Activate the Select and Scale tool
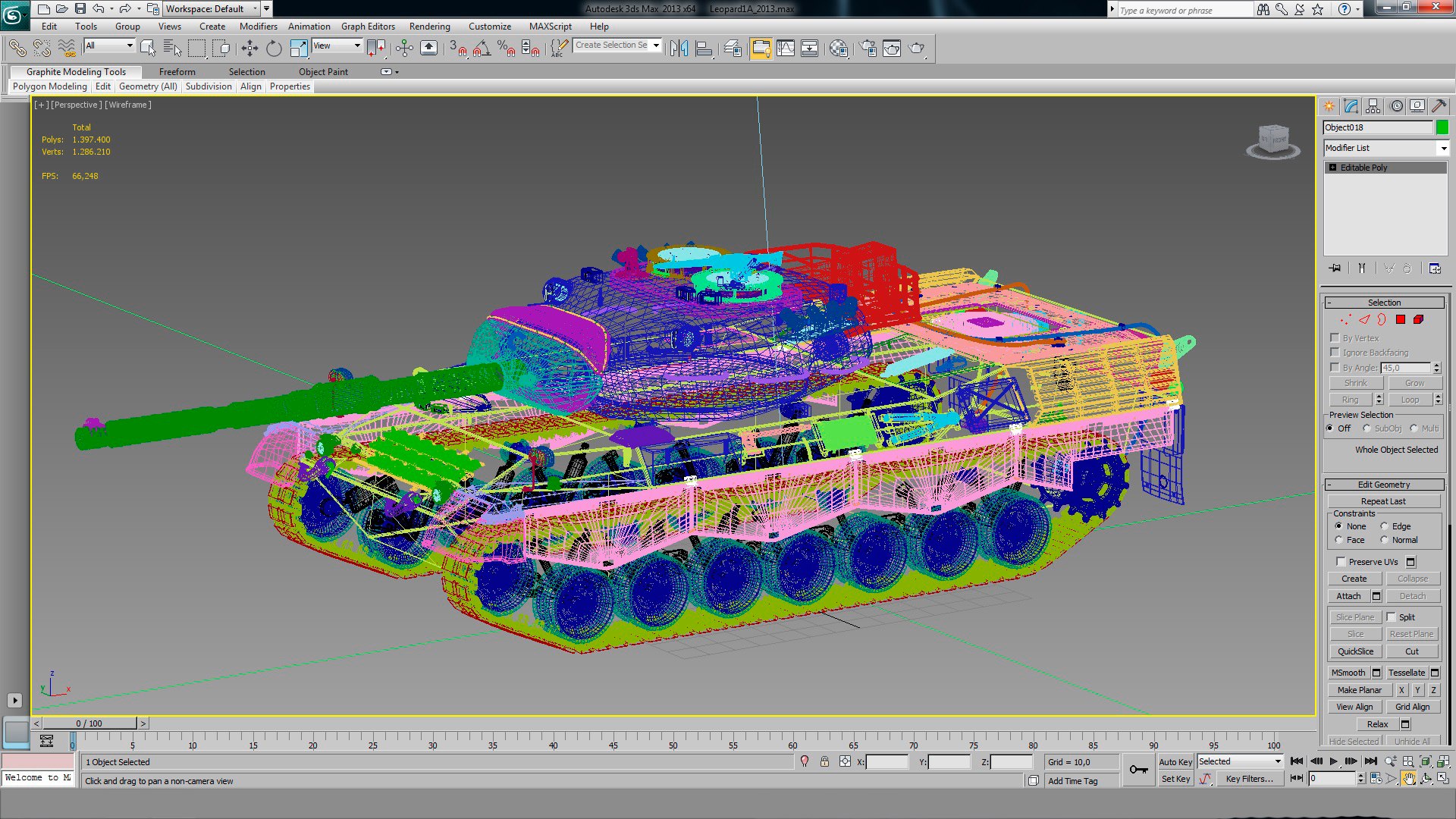 pos(299,49)
